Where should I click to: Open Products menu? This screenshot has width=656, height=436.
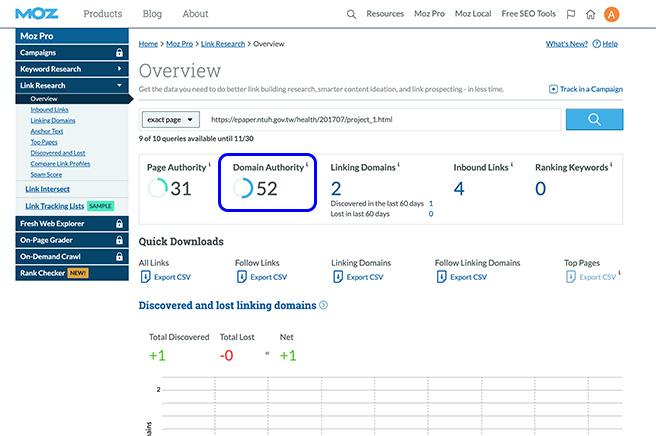(x=103, y=14)
